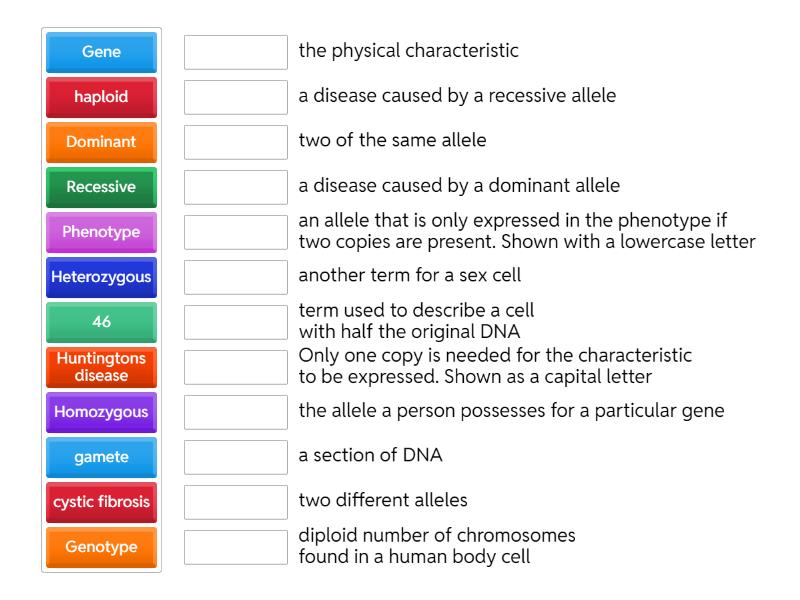Image resolution: width=800 pixels, height=600 pixels.
Task: Select the blue gamete tile
Action: point(101,457)
